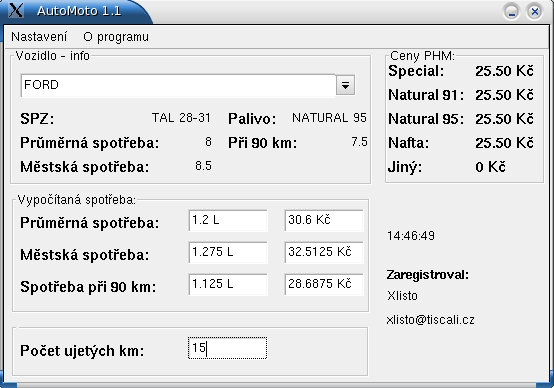
Task: Expand the vehicle dropdown arrow
Action: coord(345,85)
